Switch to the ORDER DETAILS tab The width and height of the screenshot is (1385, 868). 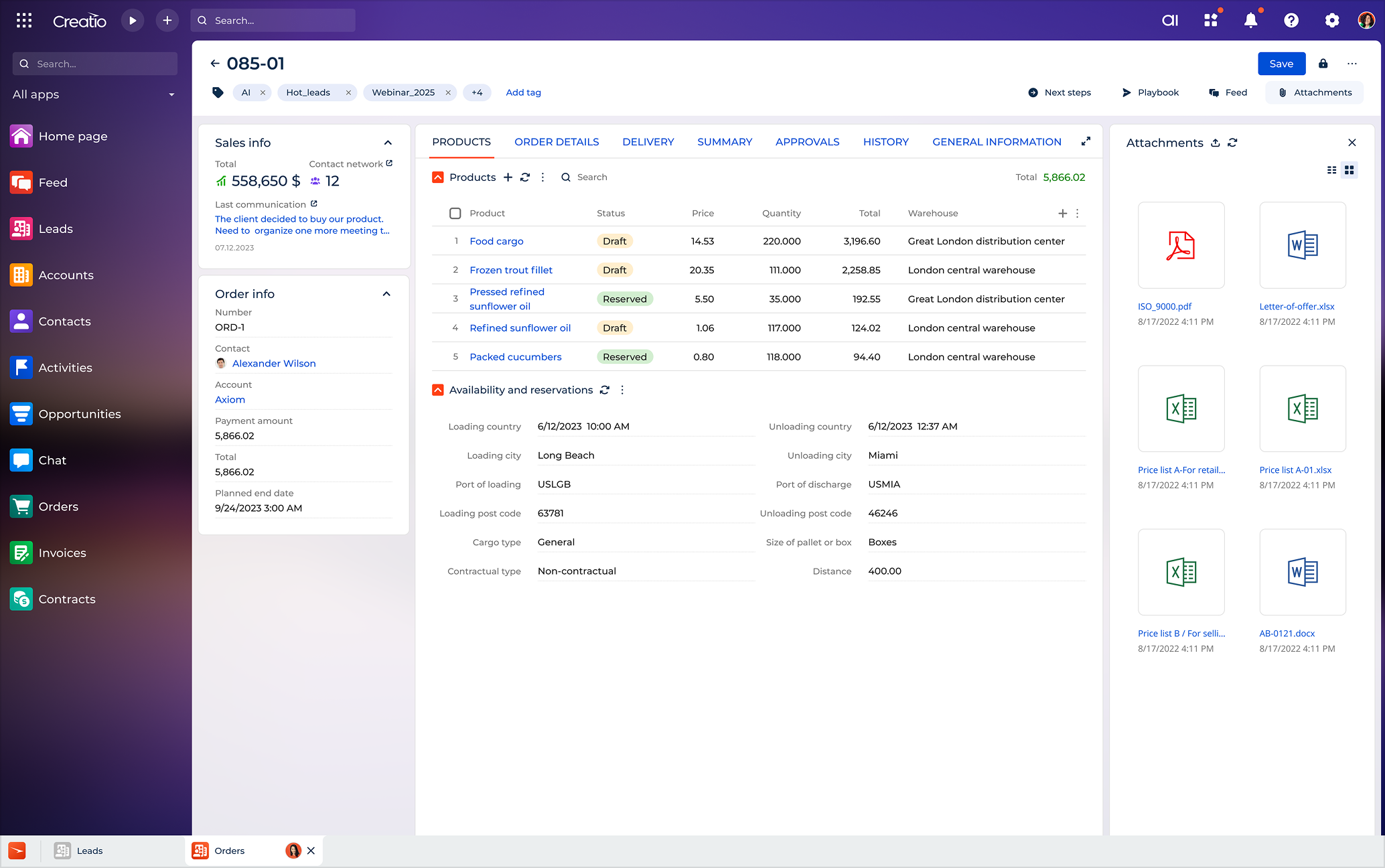tap(557, 141)
